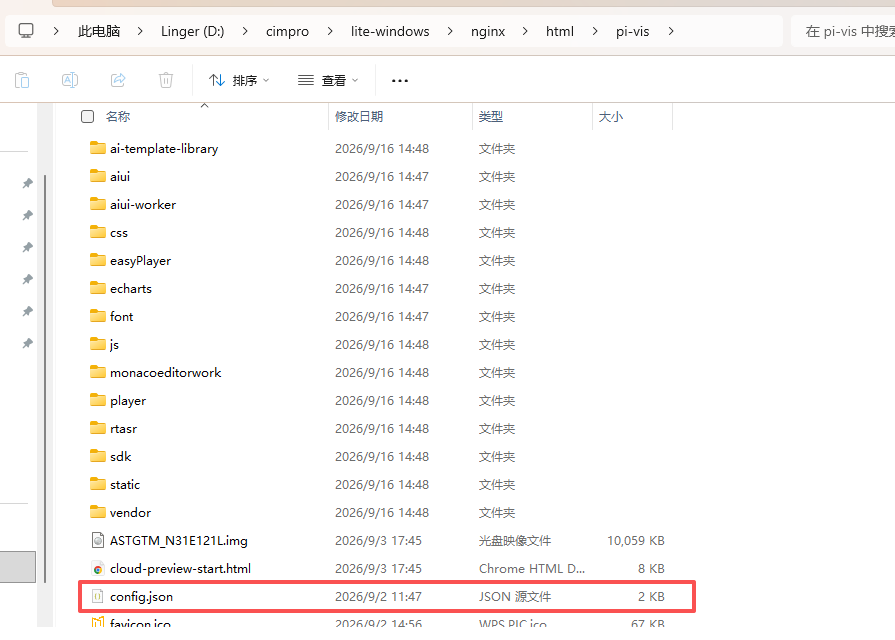Expand the chevron after nginx
The image size is (895, 640).
[x=525, y=31]
